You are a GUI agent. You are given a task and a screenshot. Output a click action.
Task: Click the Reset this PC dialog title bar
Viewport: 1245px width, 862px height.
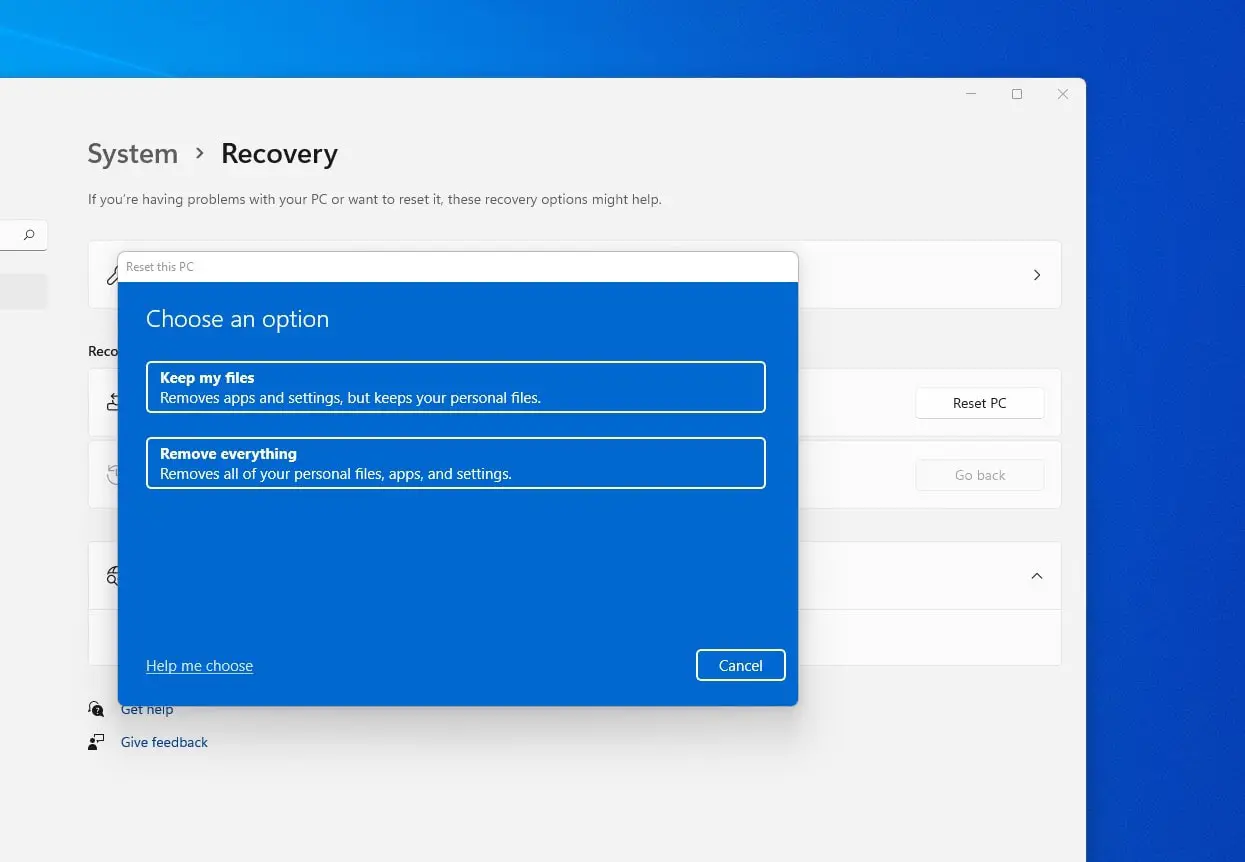(456, 266)
